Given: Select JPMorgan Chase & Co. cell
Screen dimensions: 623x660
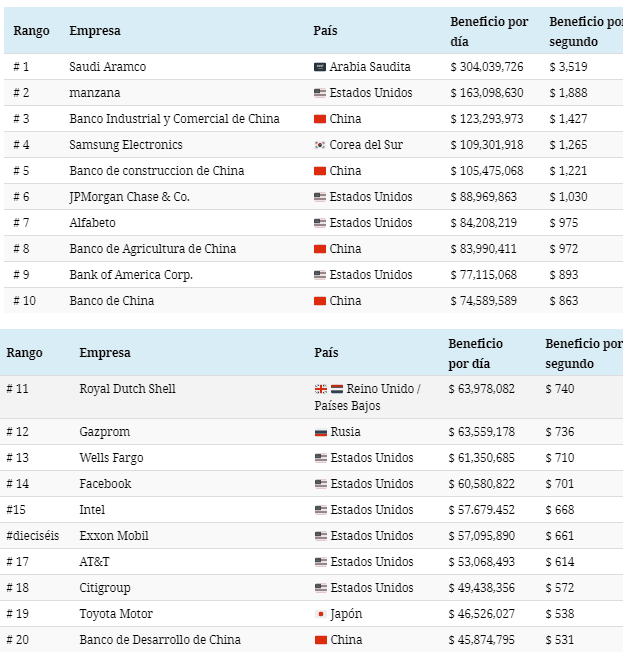Looking at the screenshot, I should tap(129, 197).
